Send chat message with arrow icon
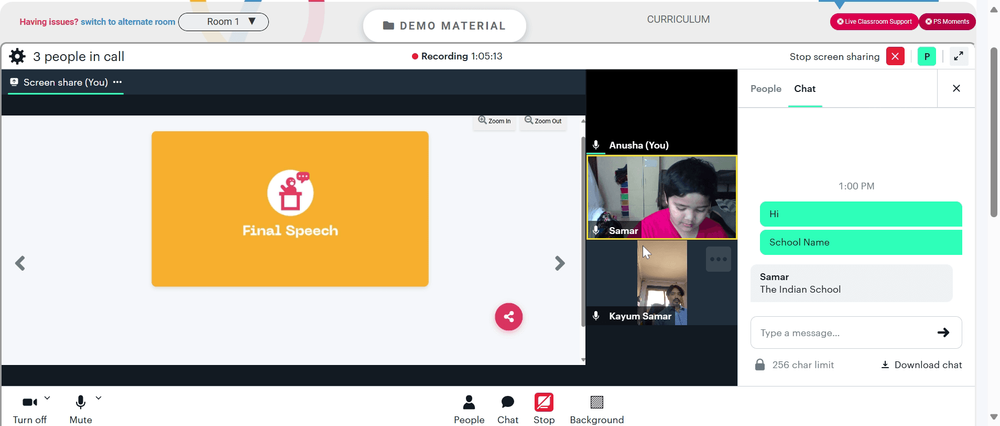 point(943,332)
